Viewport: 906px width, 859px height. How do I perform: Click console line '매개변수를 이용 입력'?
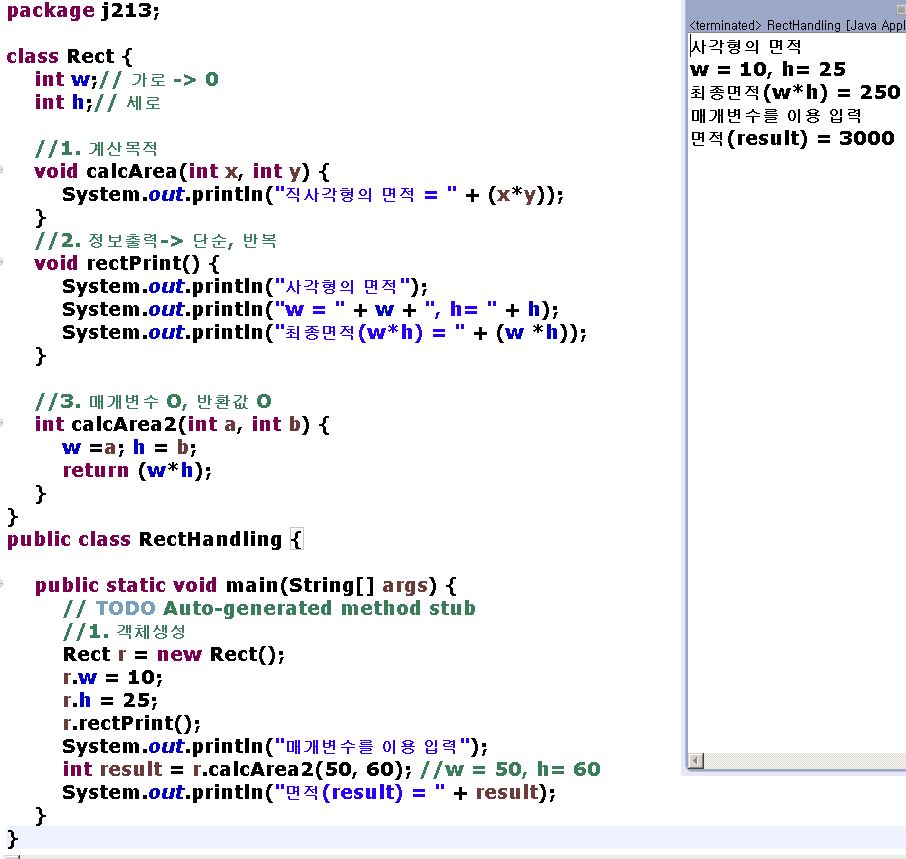coord(776,116)
